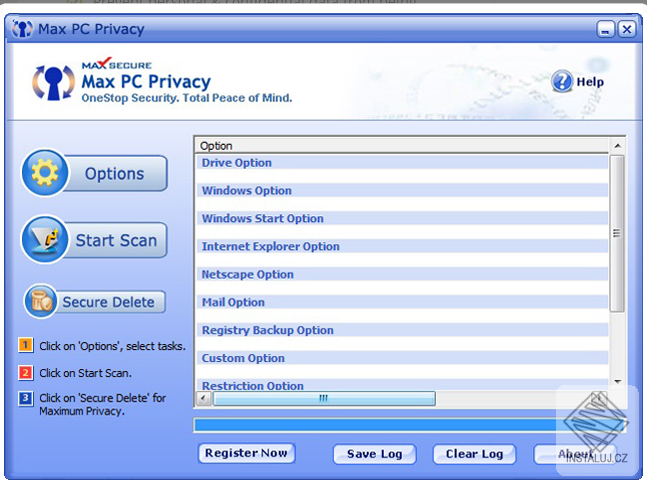Screen dimensions: 647x485
Task: Click the Secure Delete barrel icon
Action: [x=40, y=301]
